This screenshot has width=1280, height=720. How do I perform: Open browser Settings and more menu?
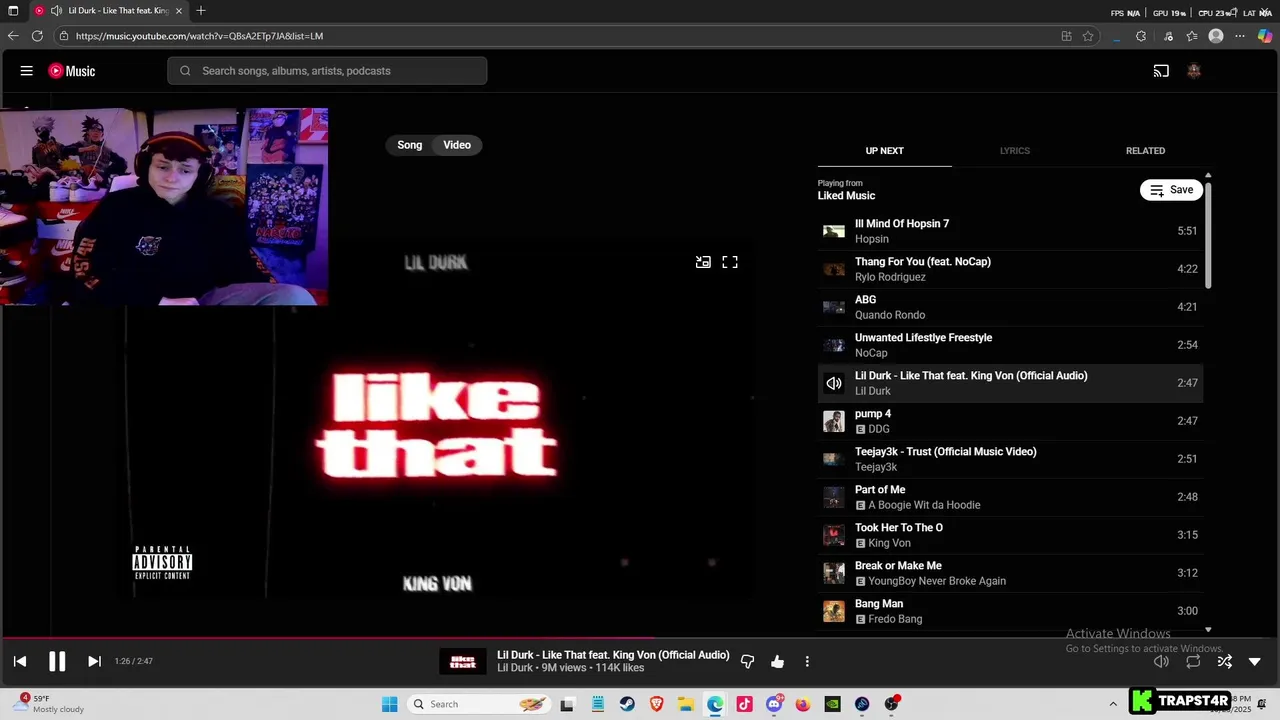coord(1240,36)
